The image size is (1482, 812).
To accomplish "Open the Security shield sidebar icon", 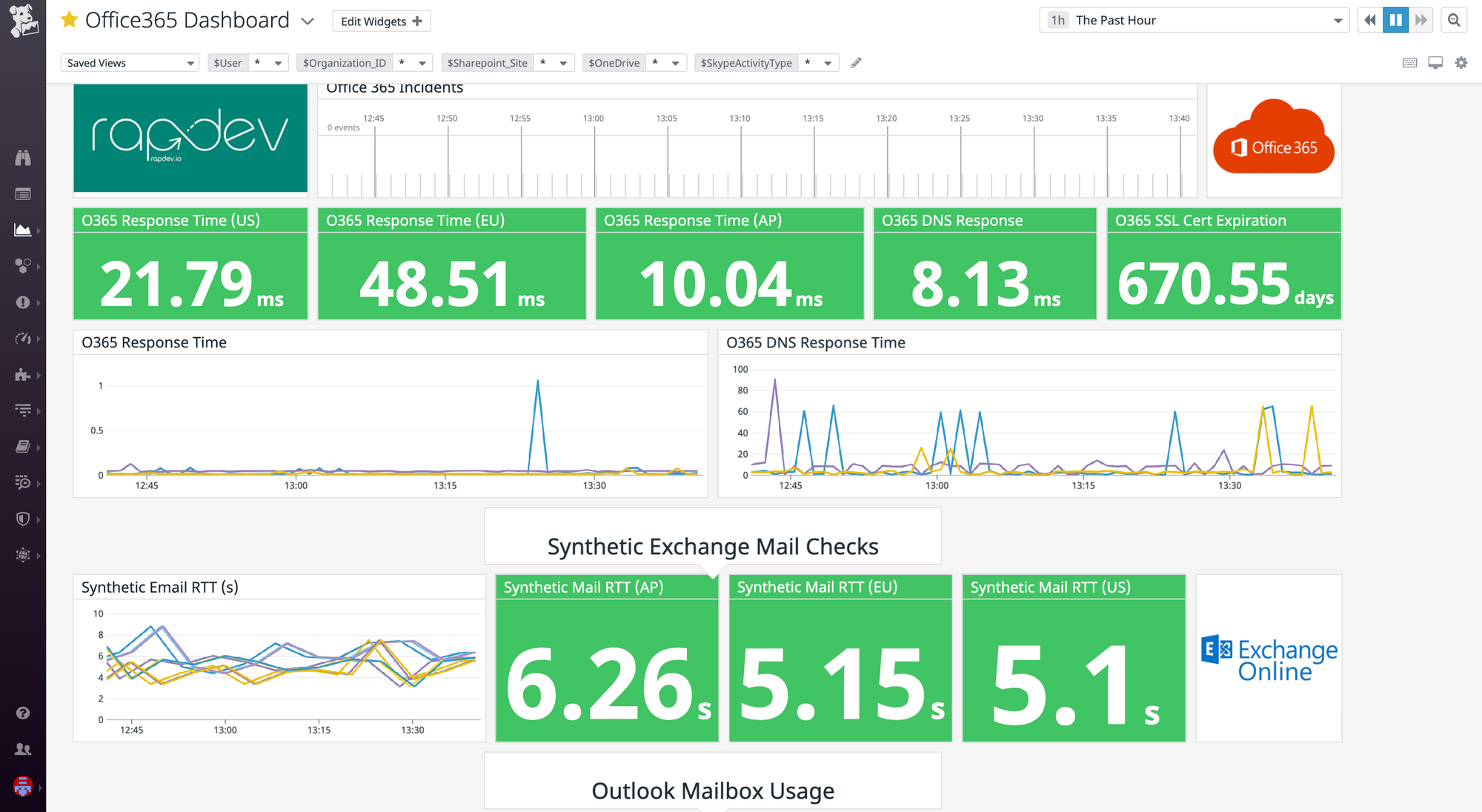I will (x=23, y=519).
